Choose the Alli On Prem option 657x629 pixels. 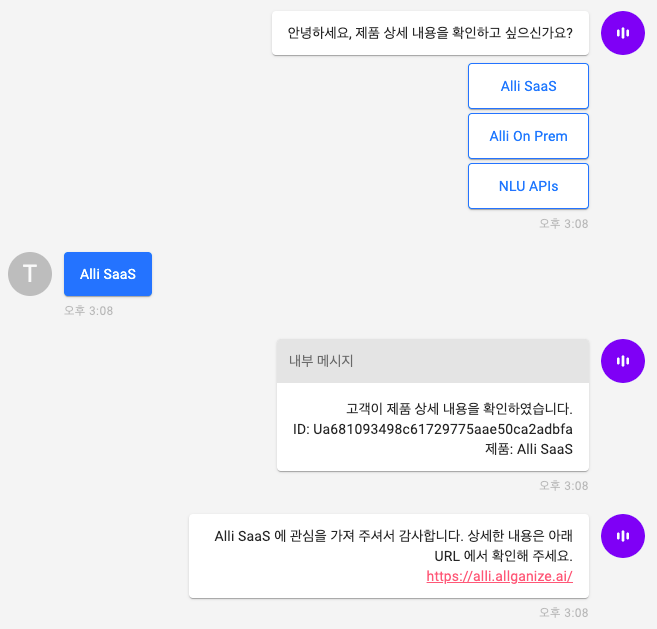(528, 136)
